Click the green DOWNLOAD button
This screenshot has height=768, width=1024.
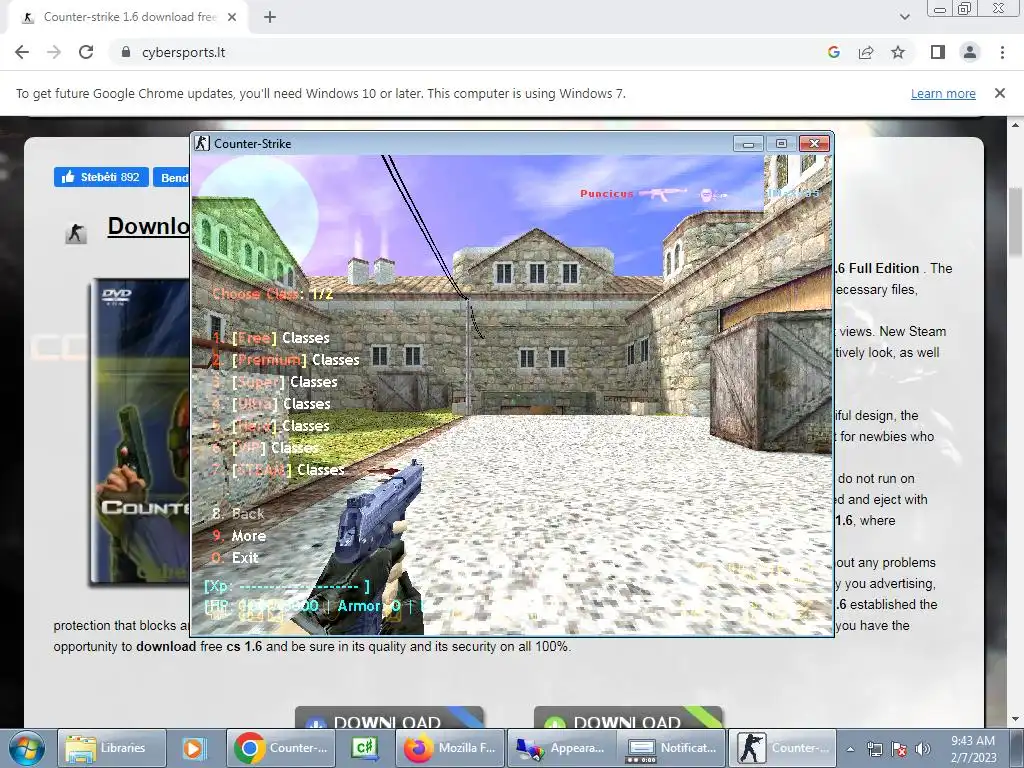pyautogui.click(x=628, y=717)
